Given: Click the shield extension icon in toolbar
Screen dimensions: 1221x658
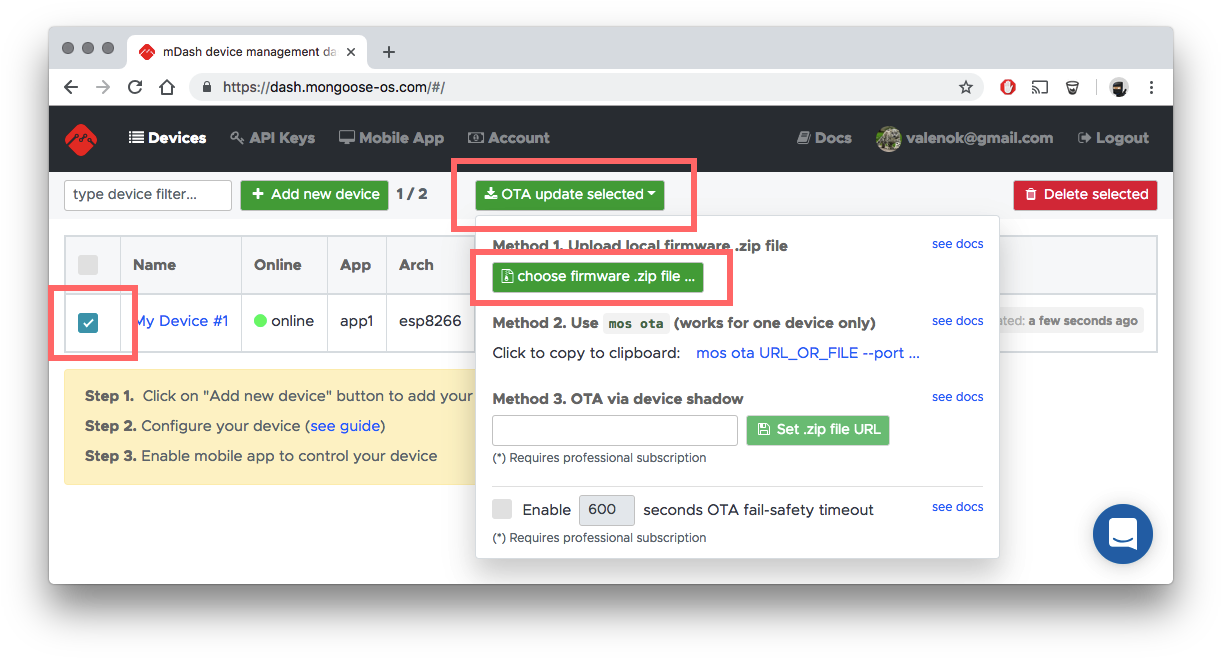Looking at the screenshot, I should tap(1072, 87).
